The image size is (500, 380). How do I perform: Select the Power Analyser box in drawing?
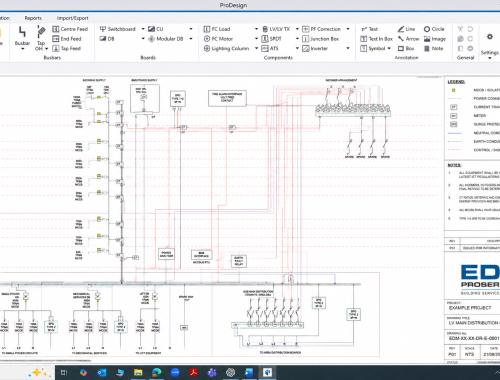[166, 254]
